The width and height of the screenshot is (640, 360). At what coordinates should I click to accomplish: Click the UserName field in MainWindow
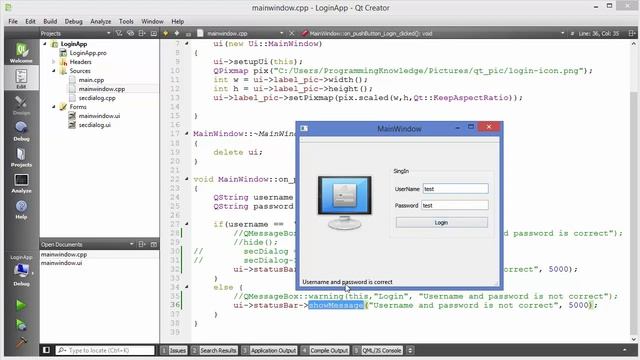[456, 189]
